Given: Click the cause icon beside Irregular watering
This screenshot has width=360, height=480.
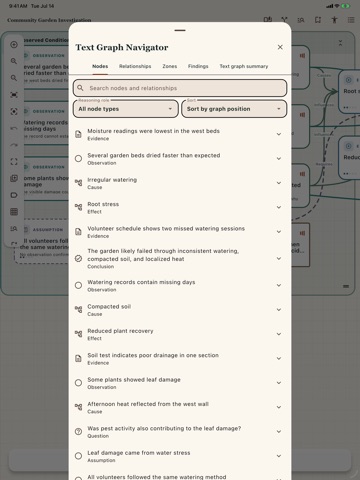Looking at the screenshot, I should pyautogui.click(x=78, y=183).
